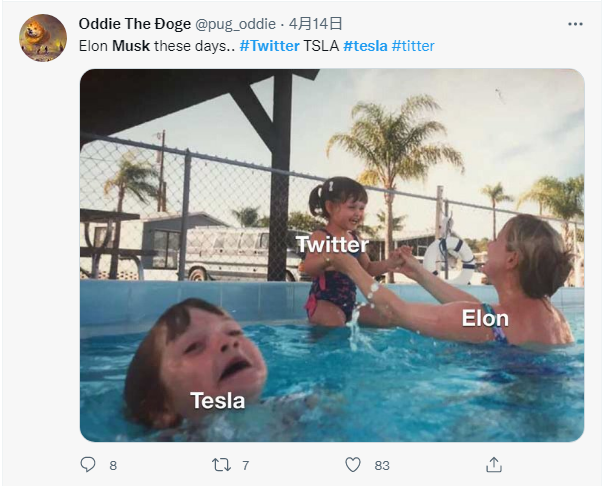Click the reply speech bubble icon

[88, 465]
